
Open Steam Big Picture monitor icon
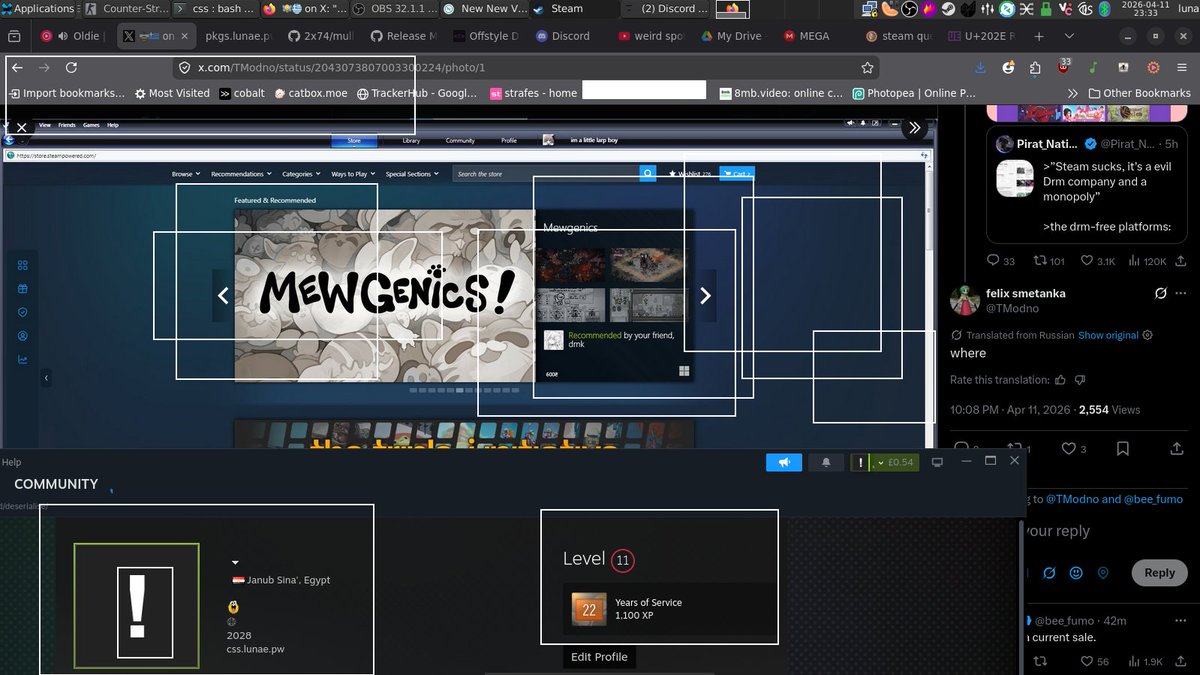tap(937, 462)
